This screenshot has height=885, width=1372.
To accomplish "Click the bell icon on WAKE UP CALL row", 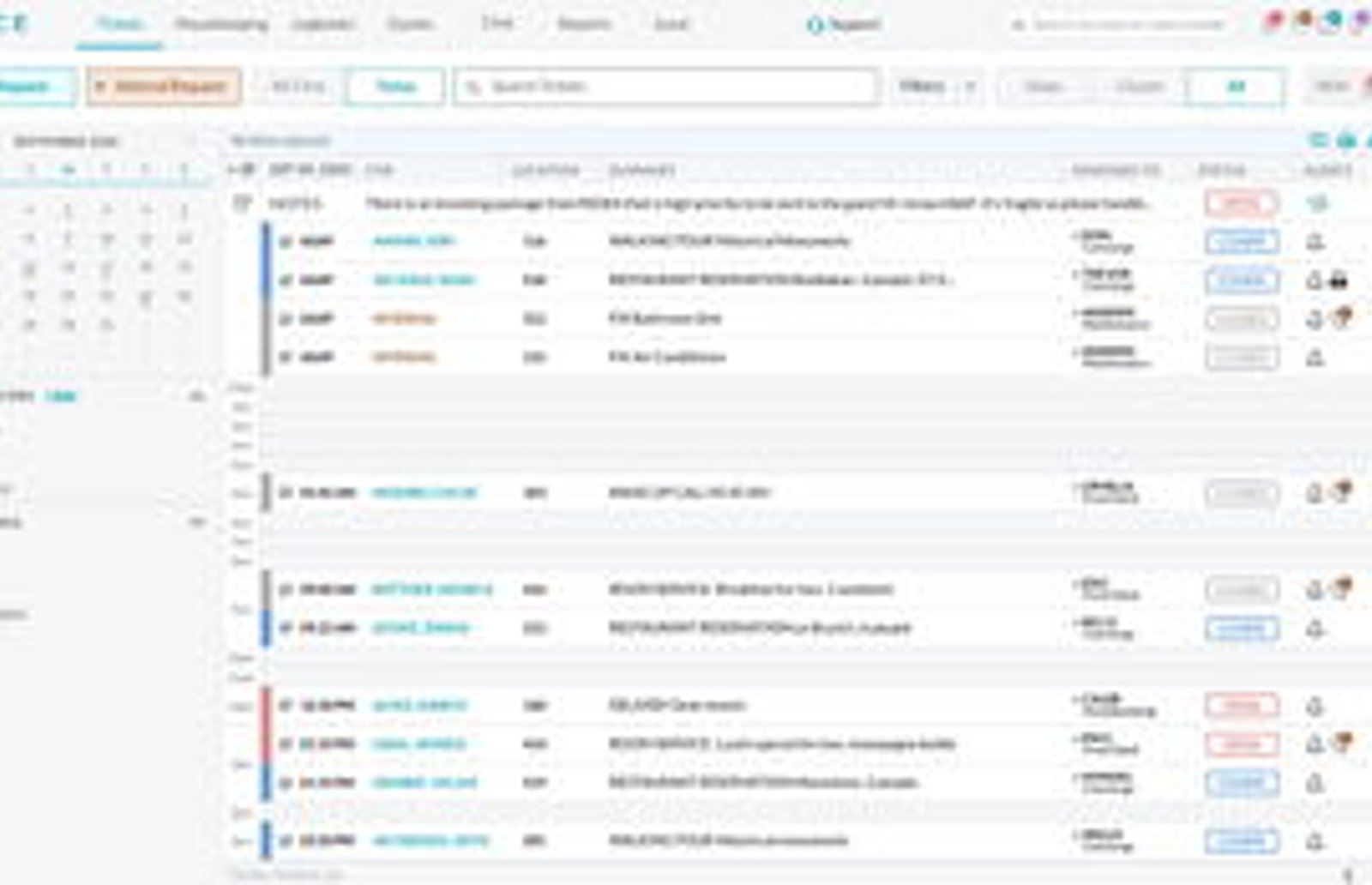I will tap(1315, 493).
